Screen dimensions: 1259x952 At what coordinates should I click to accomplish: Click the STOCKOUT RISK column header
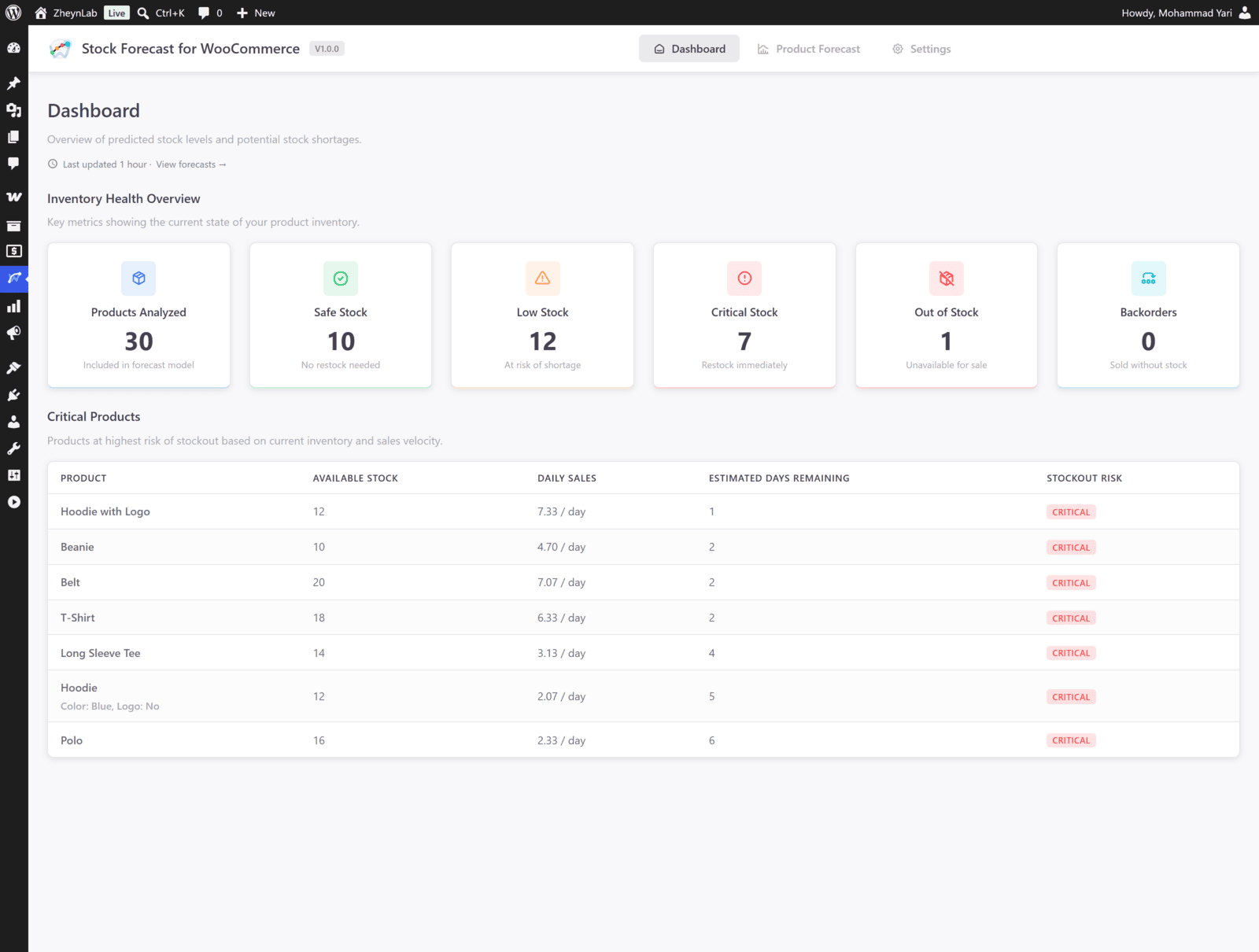[1084, 478]
